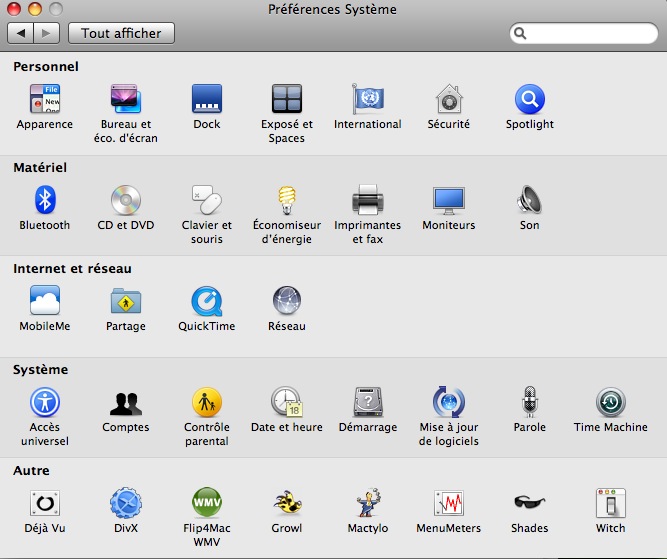The height and width of the screenshot is (559, 667).
Task: Select the Exposé et Spaces icon
Action: click(x=287, y=100)
